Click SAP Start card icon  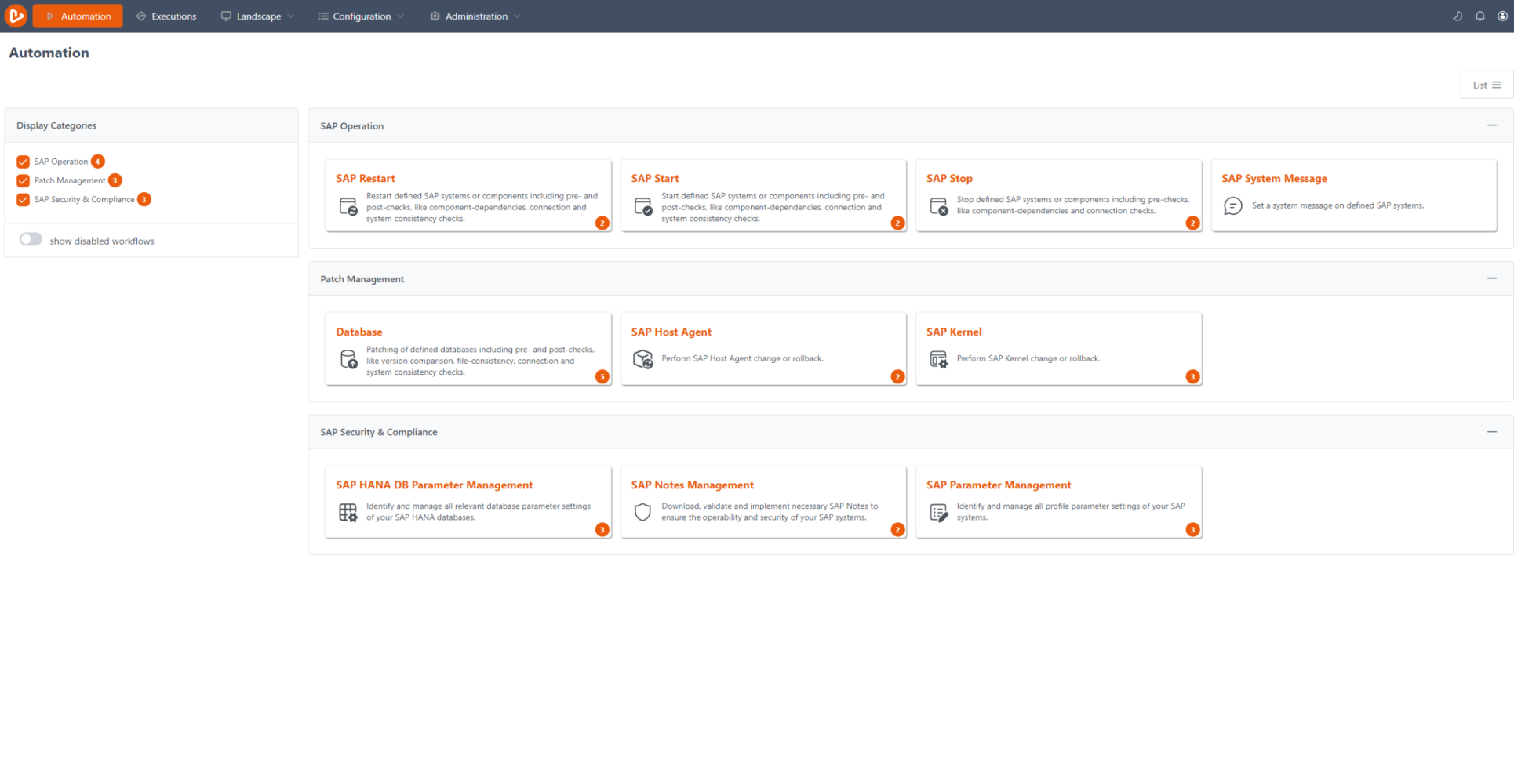tap(643, 206)
